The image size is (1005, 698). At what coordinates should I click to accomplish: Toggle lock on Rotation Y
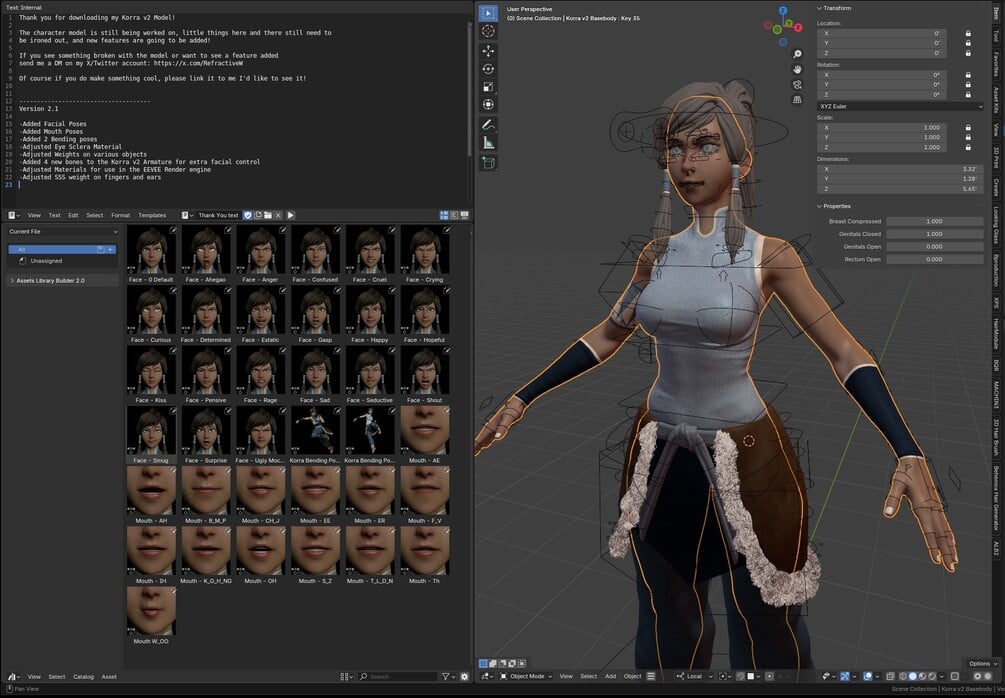pyautogui.click(x=968, y=85)
